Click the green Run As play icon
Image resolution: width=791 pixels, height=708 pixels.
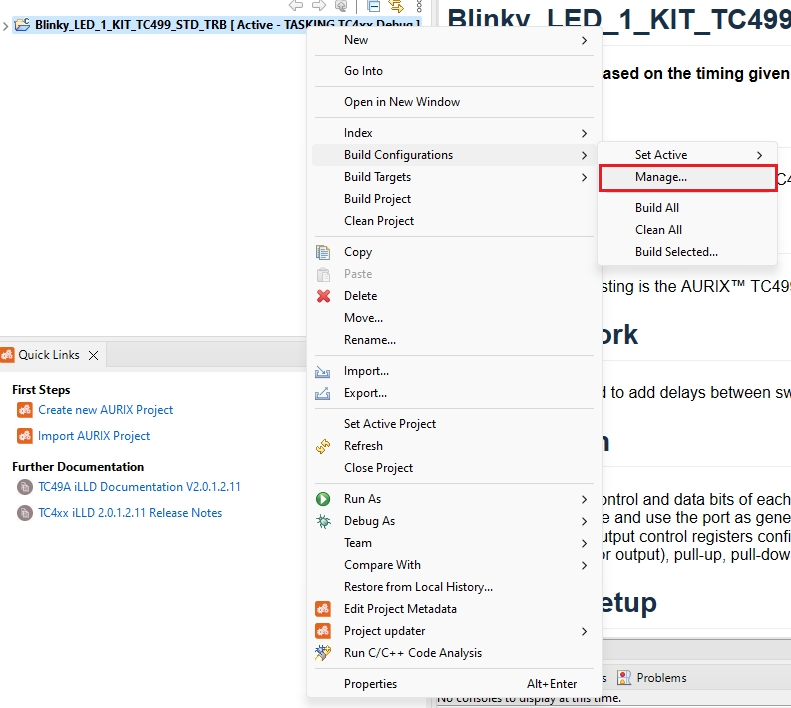tap(323, 499)
